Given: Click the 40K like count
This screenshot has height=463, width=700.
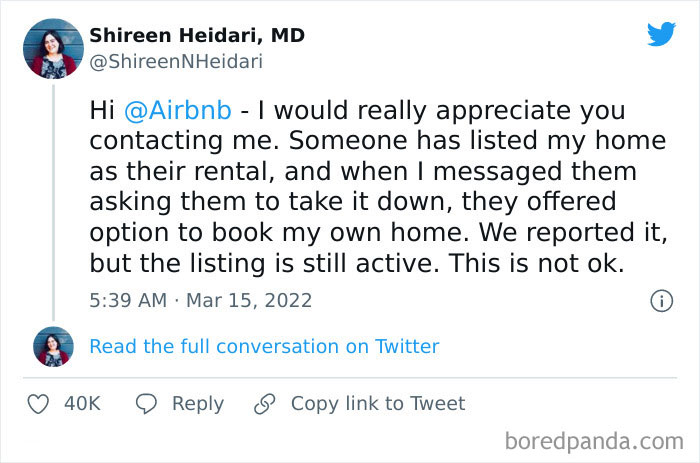Looking at the screenshot, I should coord(82,404).
